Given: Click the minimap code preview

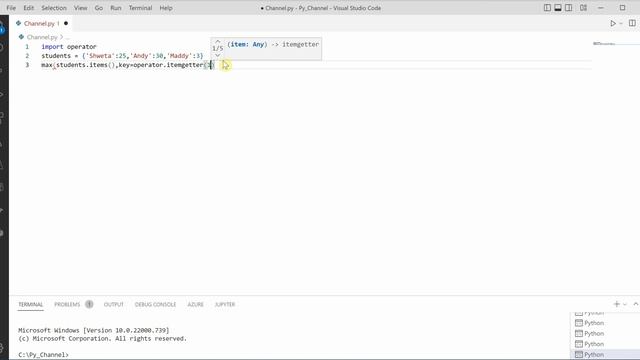Looking at the screenshot, I should coord(604,43).
